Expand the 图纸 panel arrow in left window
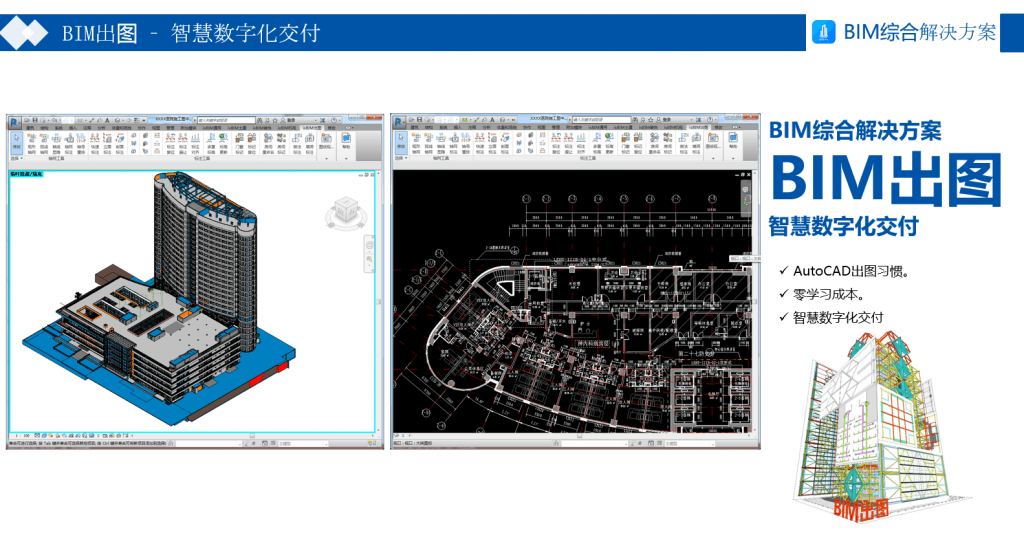The height and width of the screenshot is (544, 1024). [x=327, y=159]
